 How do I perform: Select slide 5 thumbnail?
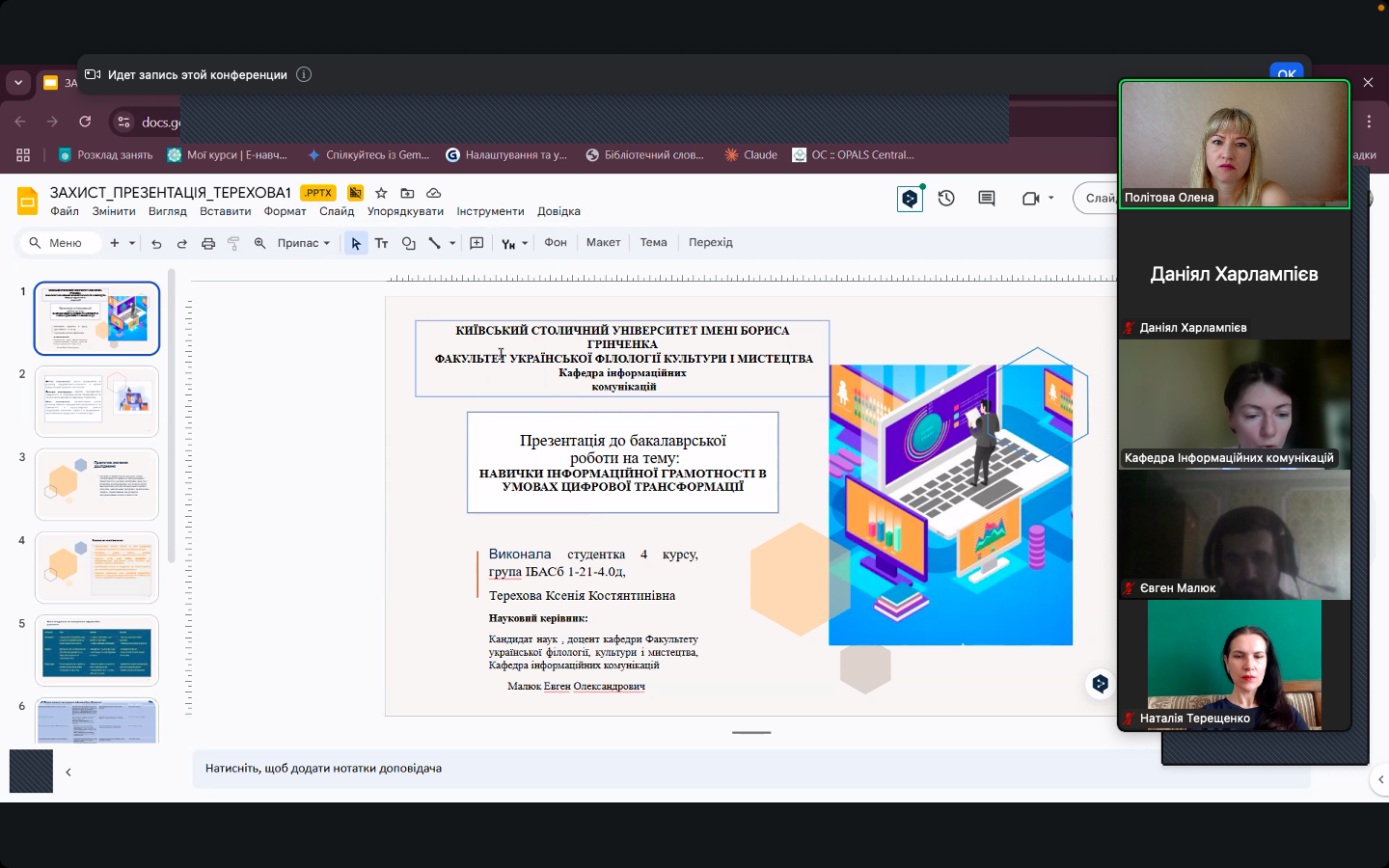96,651
